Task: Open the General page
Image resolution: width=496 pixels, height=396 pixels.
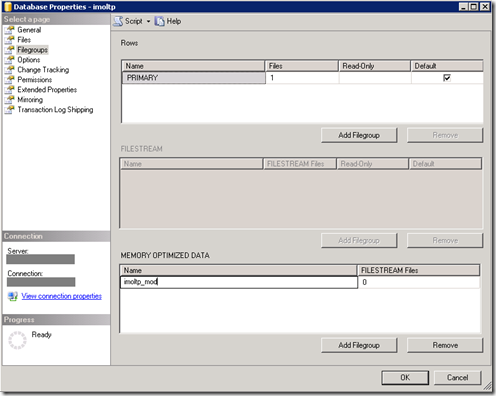Action: [29, 30]
